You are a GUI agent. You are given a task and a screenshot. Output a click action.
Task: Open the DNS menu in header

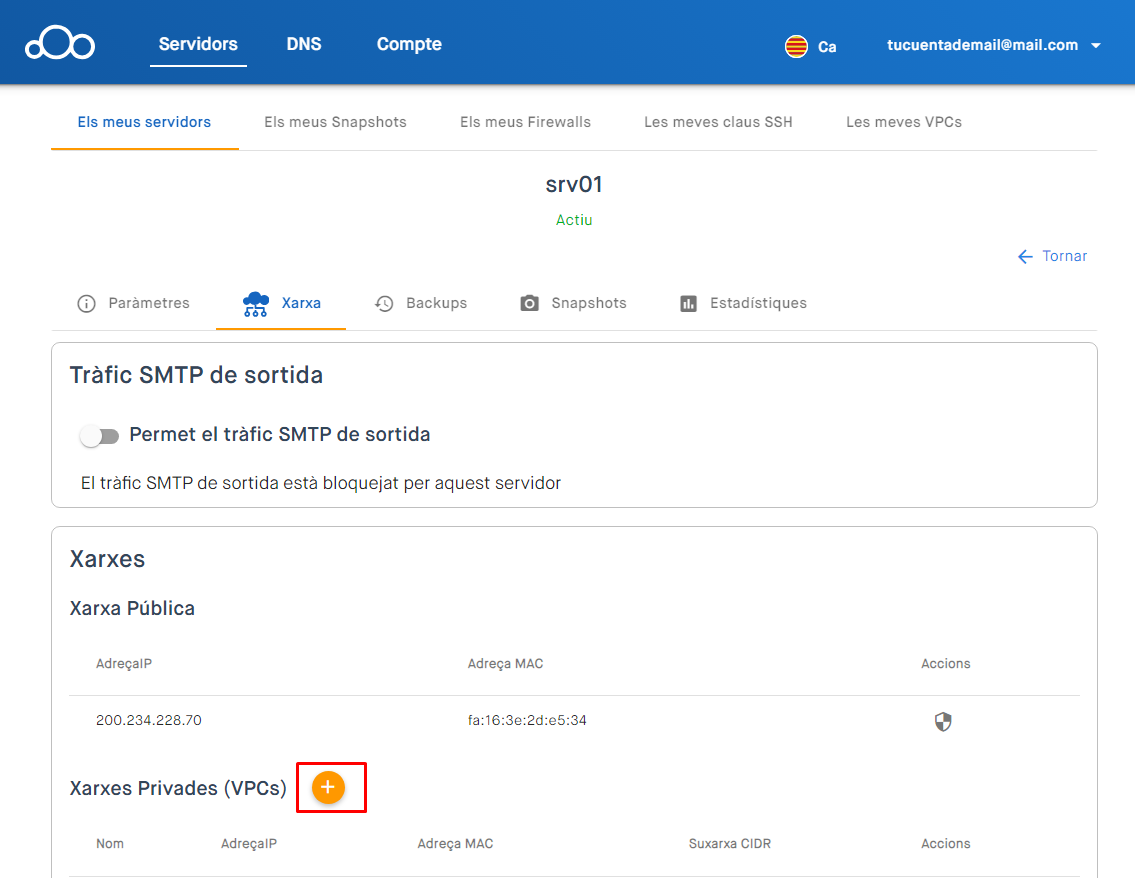[304, 44]
